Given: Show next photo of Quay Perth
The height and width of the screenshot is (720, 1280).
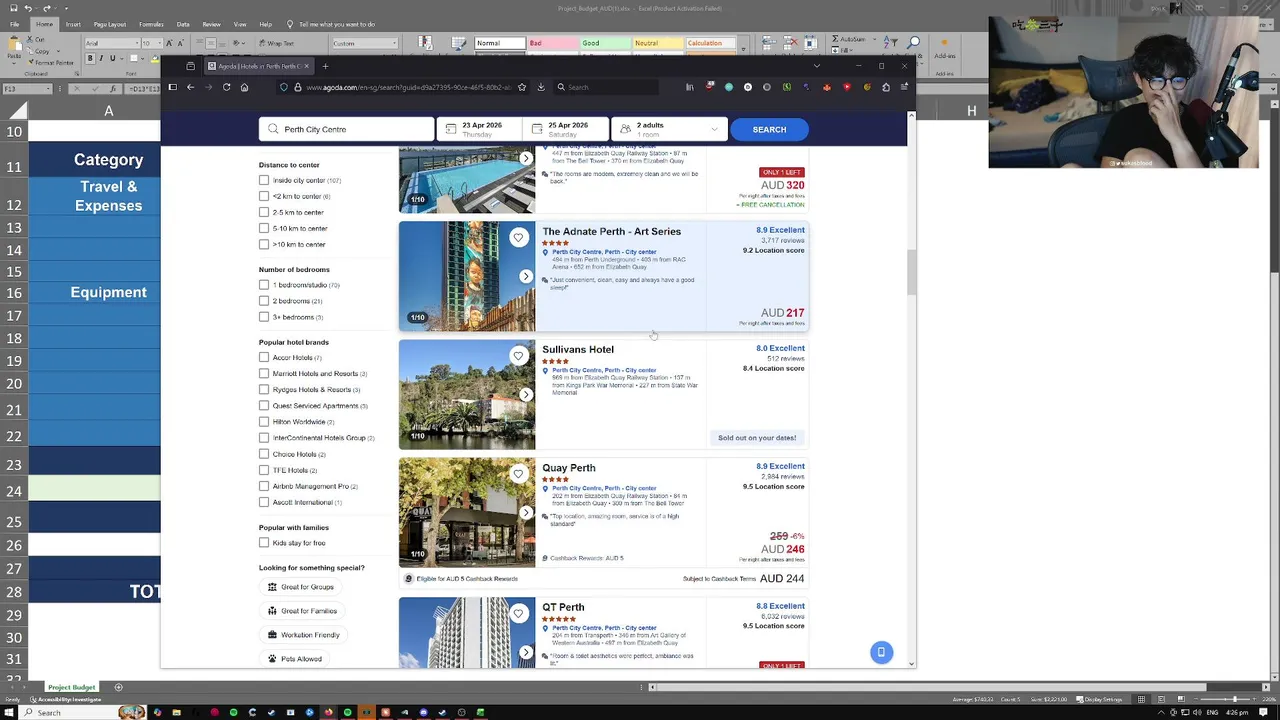Looking at the screenshot, I should point(526,512).
